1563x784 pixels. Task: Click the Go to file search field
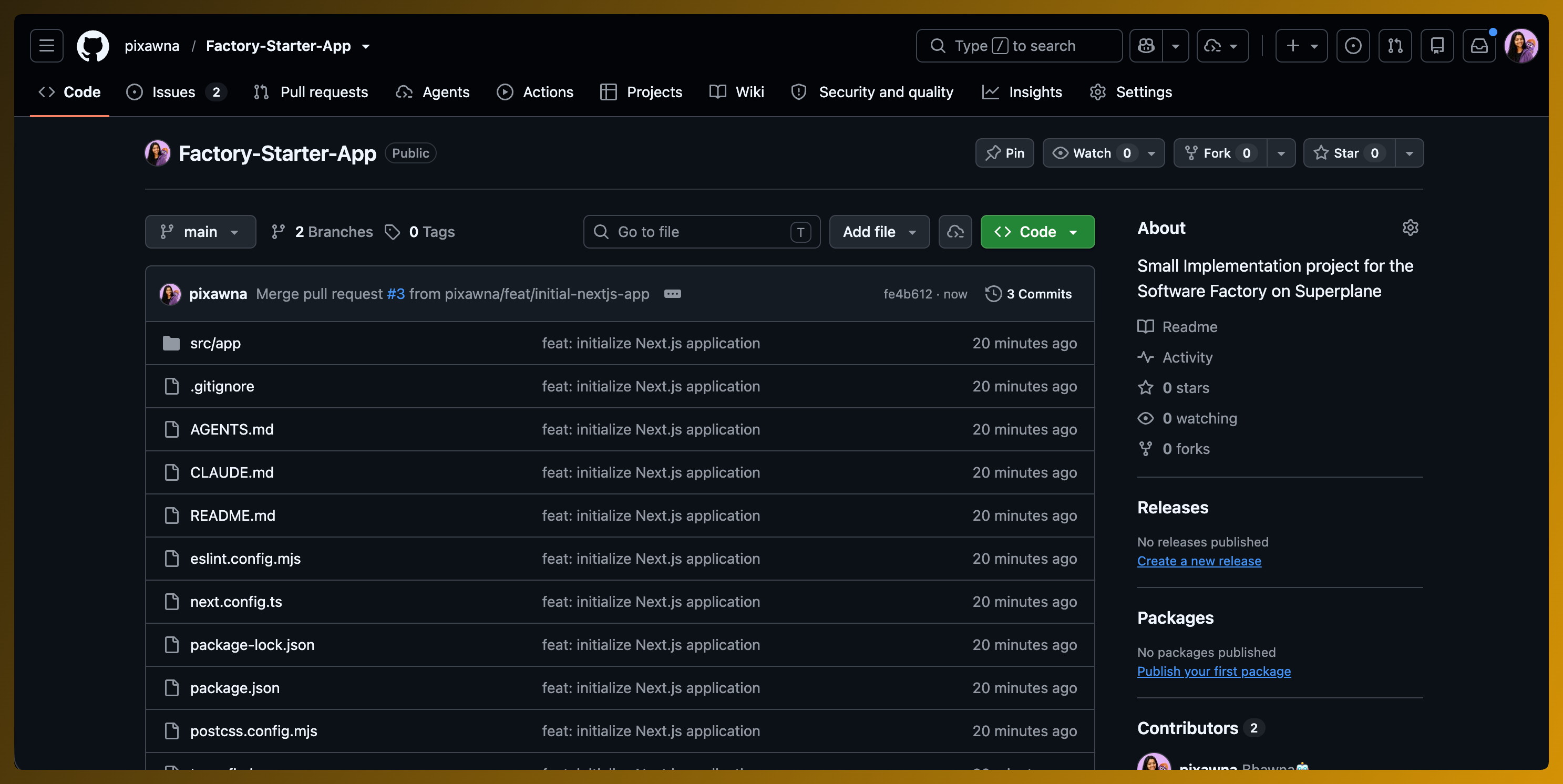pyautogui.click(x=702, y=231)
